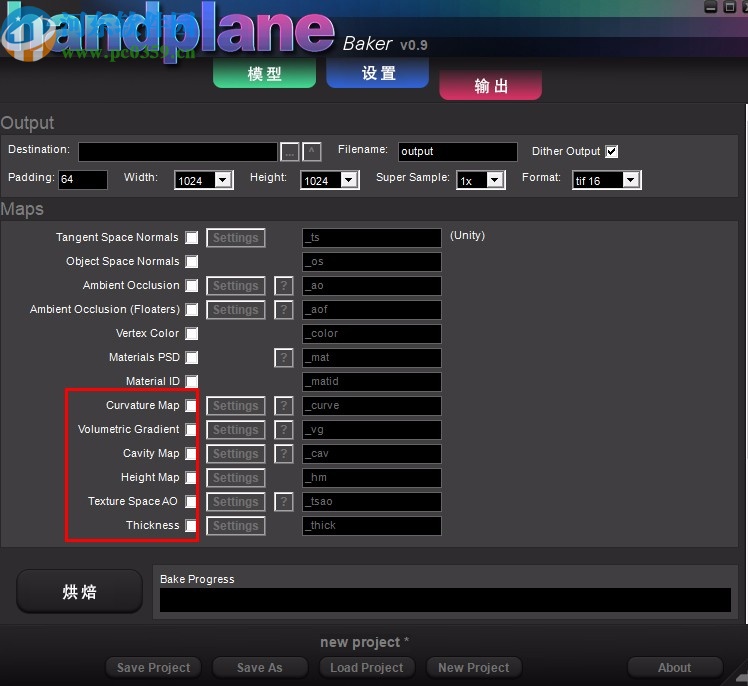This screenshot has width=748, height=686.
Task: Enable Material ID map
Action: click(192, 381)
